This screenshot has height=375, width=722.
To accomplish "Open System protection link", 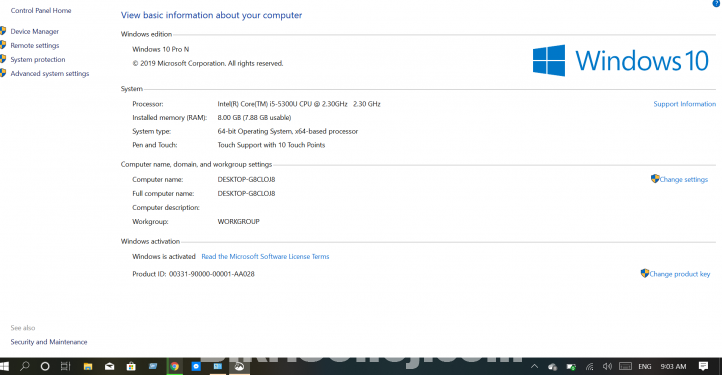I will click(38, 59).
